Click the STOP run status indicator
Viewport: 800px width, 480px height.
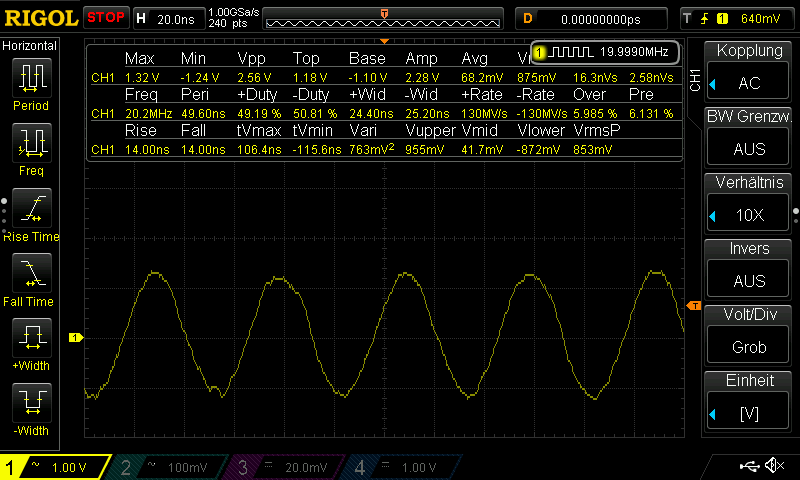coord(106,17)
